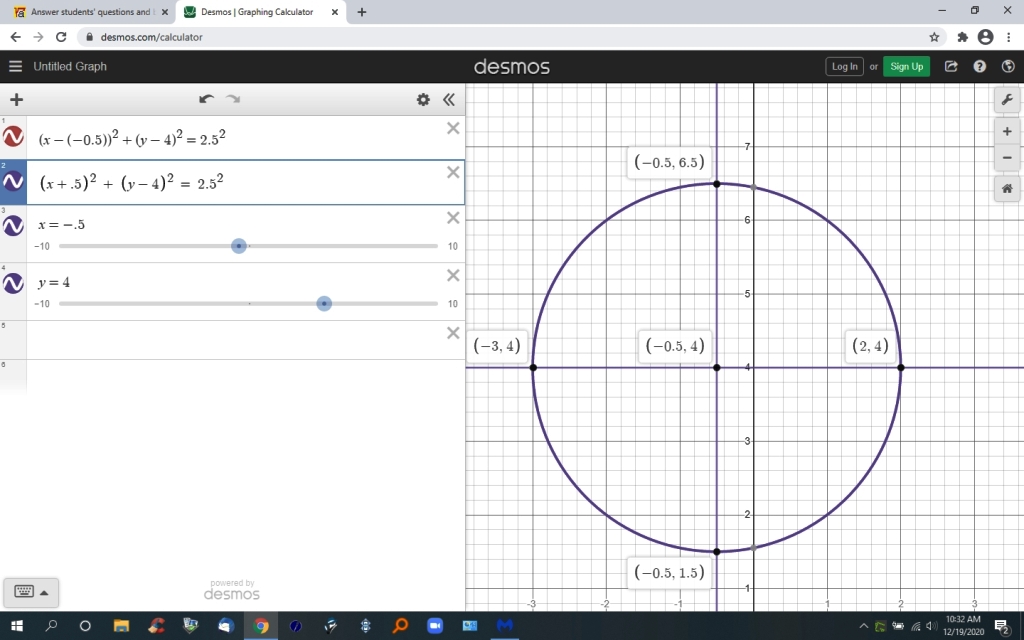Open Zoom from the taskbar
This screenshot has height=640, width=1024.
point(435,626)
